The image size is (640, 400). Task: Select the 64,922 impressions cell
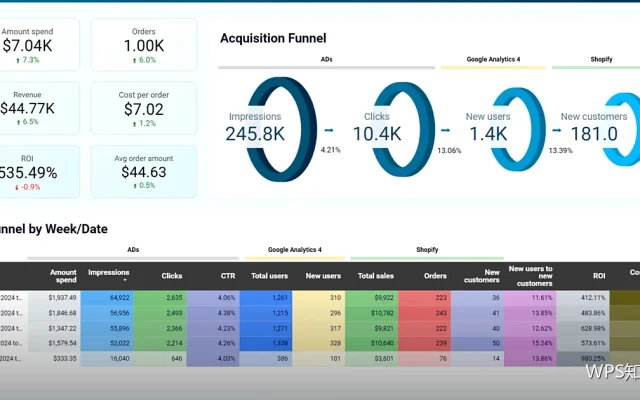pyautogui.click(x=107, y=298)
